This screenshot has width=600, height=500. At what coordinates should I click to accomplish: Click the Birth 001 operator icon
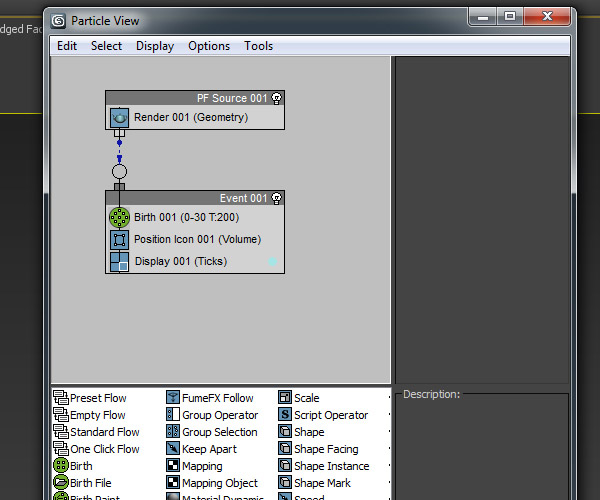(x=119, y=217)
